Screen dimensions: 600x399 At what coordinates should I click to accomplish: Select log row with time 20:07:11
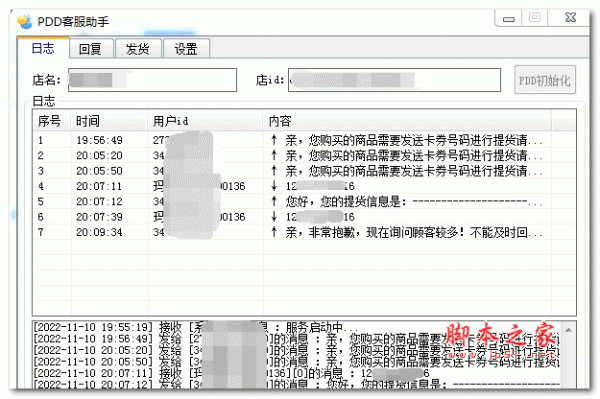tap(304, 186)
